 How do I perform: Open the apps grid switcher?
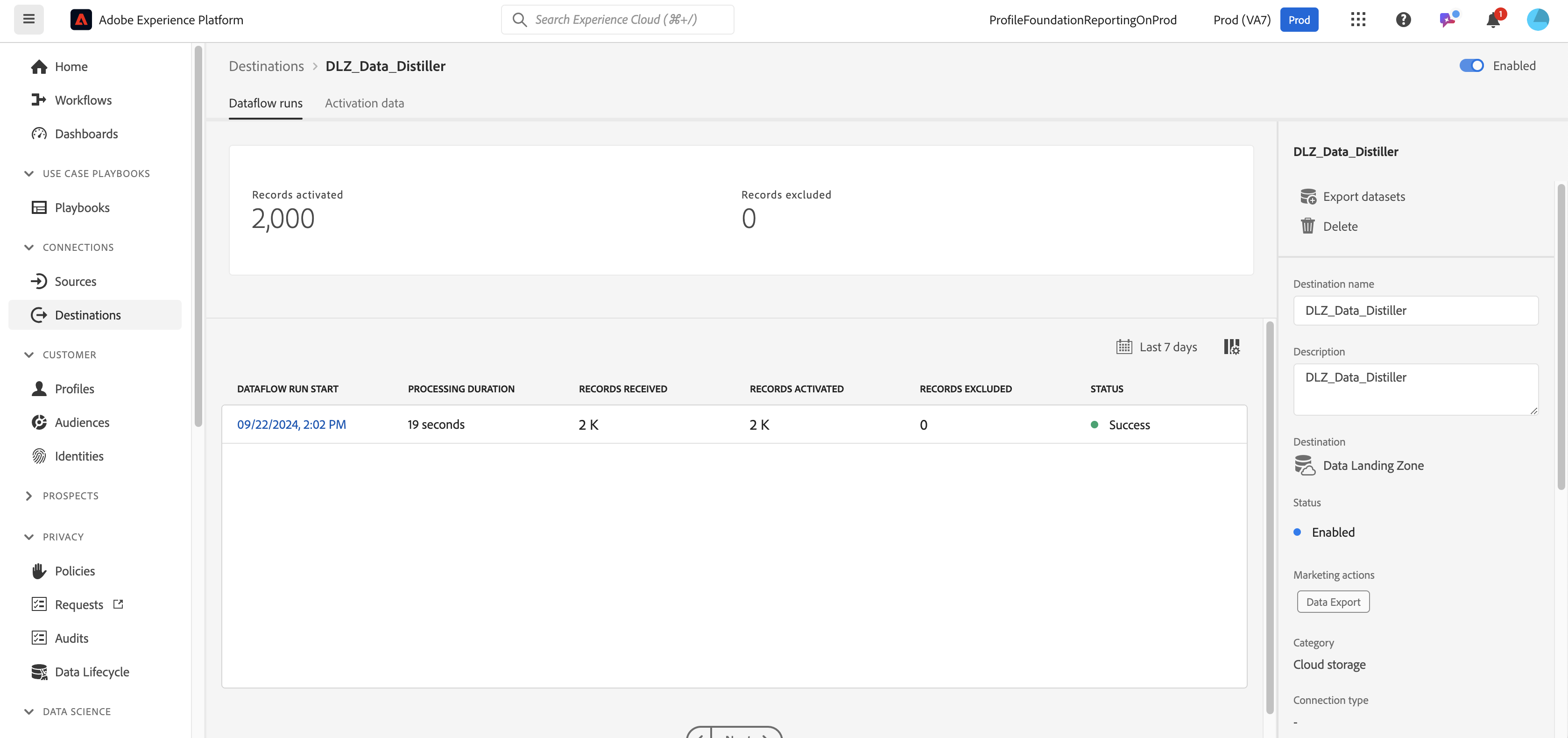click(x=1358, y=20)
